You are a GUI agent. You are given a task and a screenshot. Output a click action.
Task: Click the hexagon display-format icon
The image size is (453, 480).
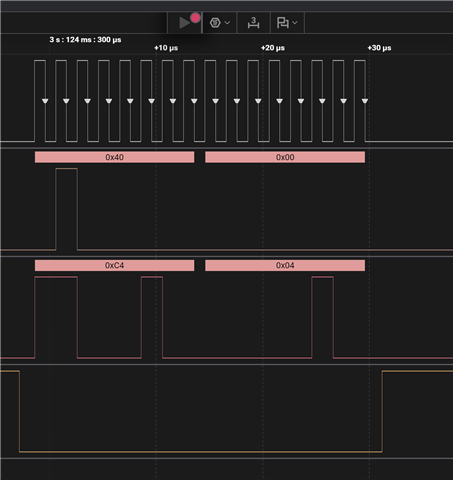(215, 23)
